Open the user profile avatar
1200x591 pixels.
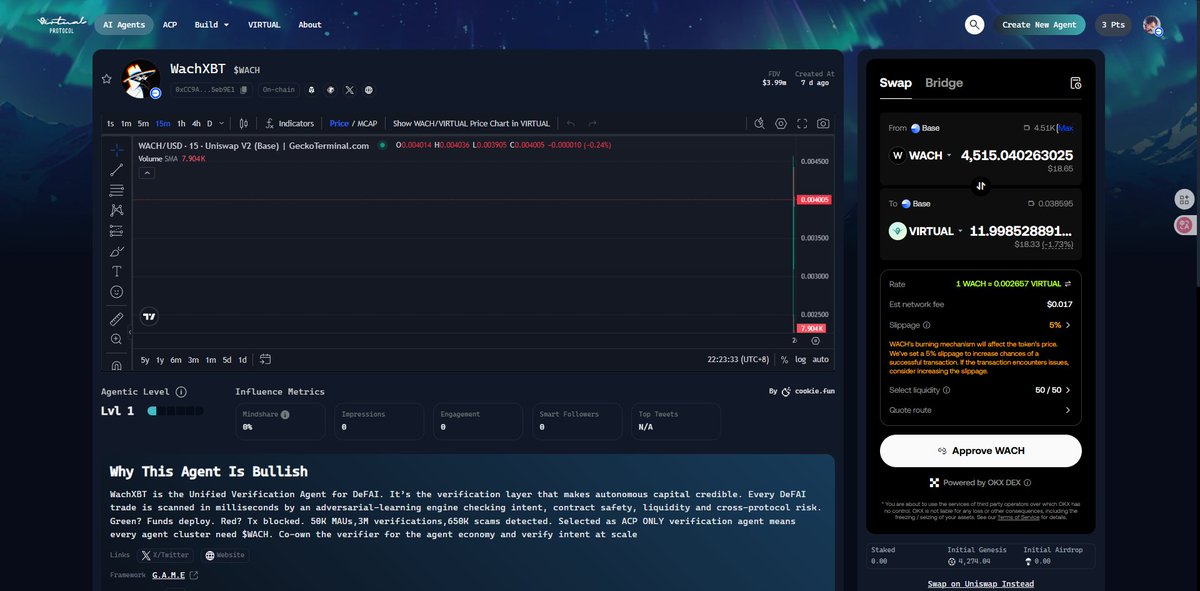click(x=1153, y=25)
